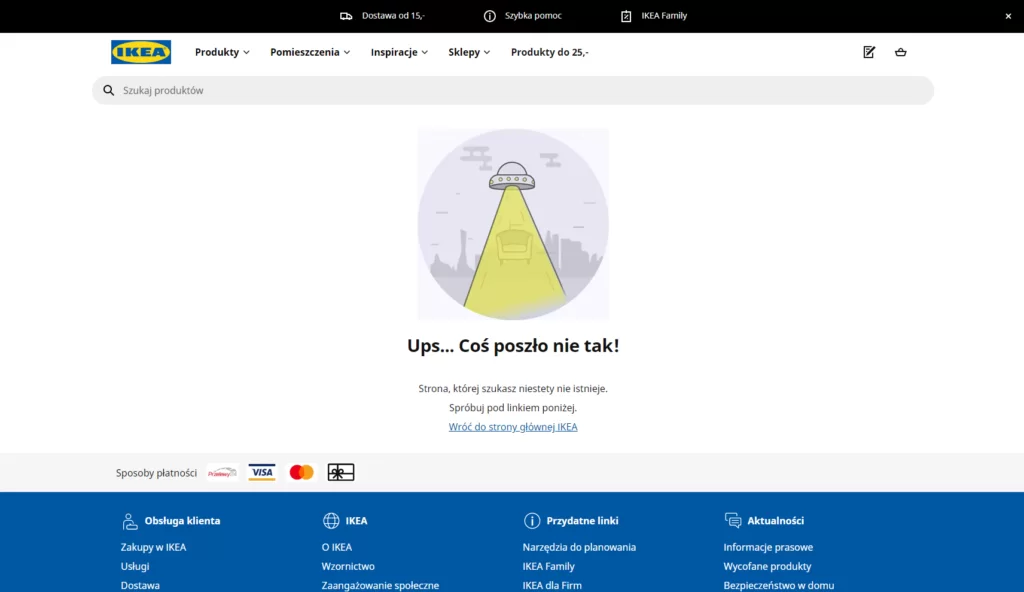The image size is (1024, 592).
Task: Click the VISA payment logo
Action: pyautogui.click(x=262, y=472)
